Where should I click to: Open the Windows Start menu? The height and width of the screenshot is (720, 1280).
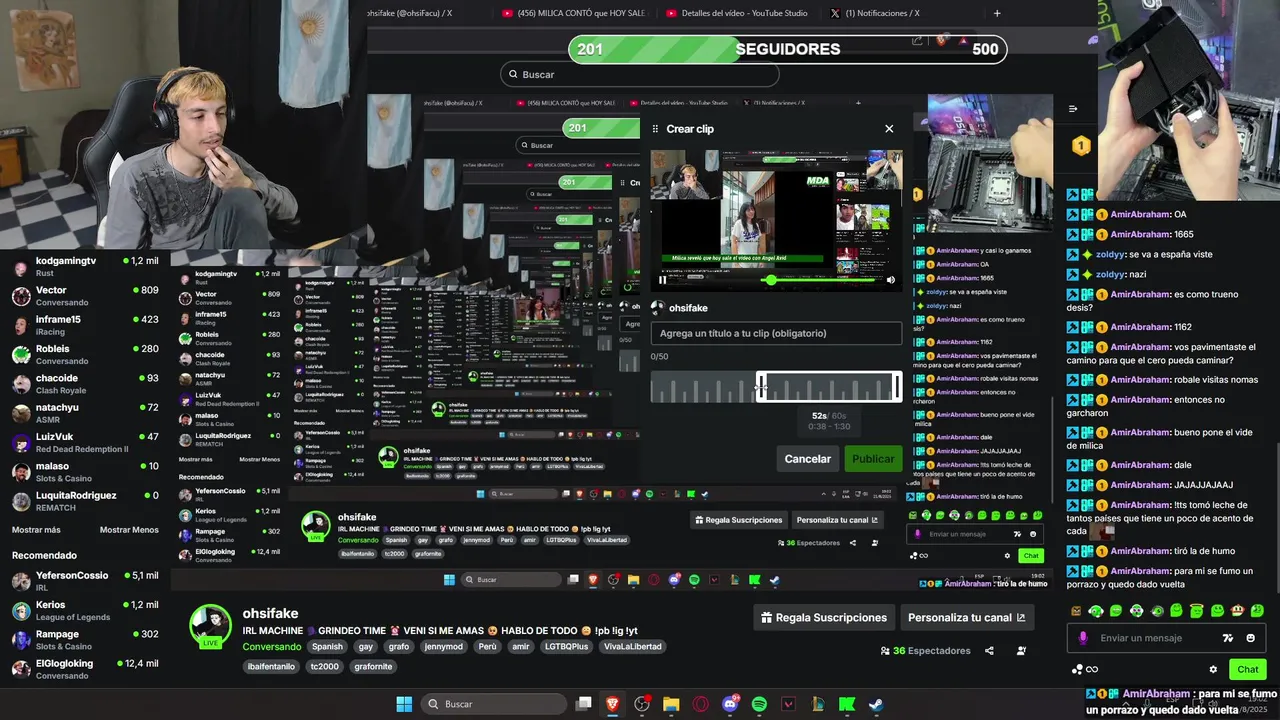[x=404, y=704]
